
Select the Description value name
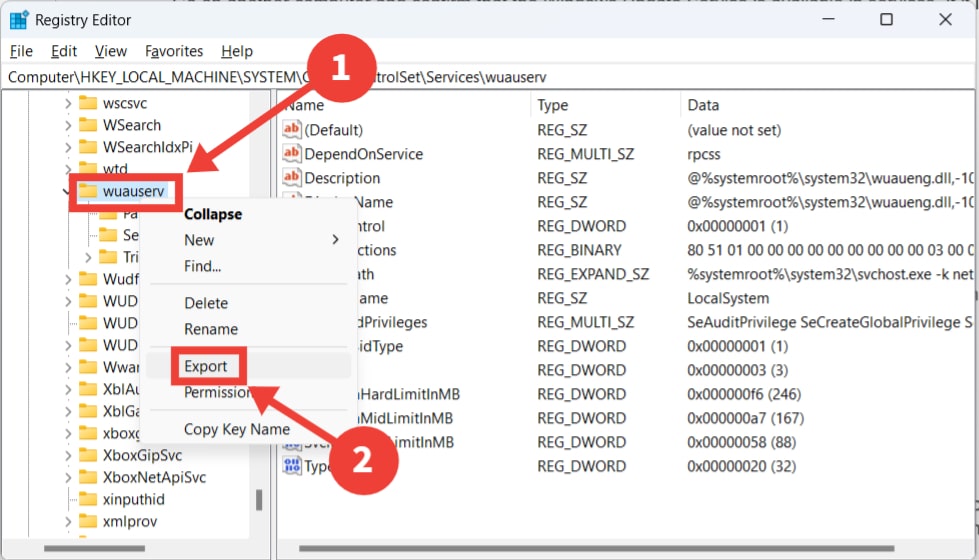pos(342,179)
